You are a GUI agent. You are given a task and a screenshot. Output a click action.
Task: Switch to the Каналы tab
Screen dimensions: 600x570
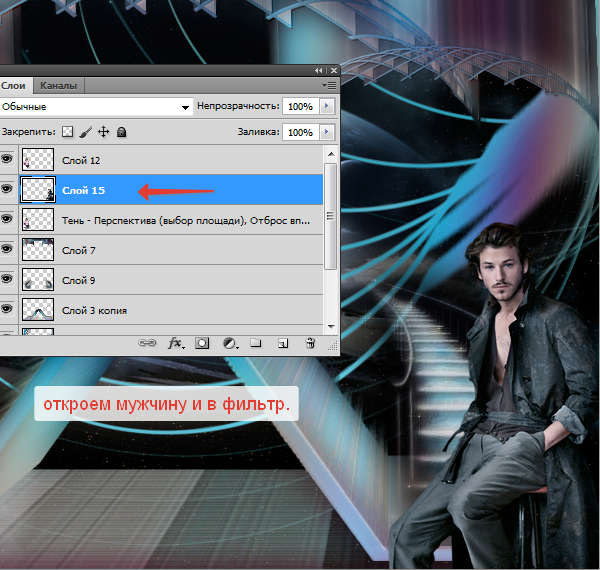(x=59, y=86)
